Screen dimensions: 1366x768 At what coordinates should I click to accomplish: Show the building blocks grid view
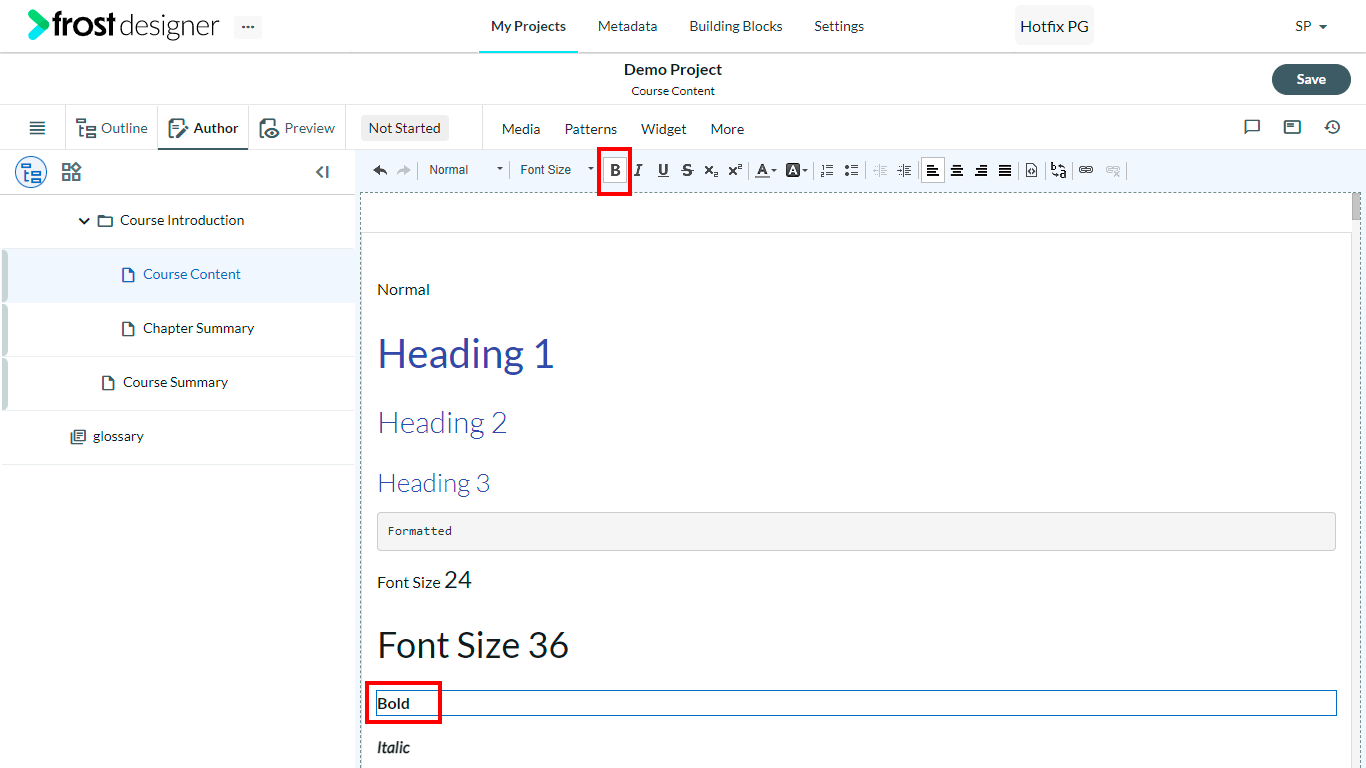click(71, 172)
